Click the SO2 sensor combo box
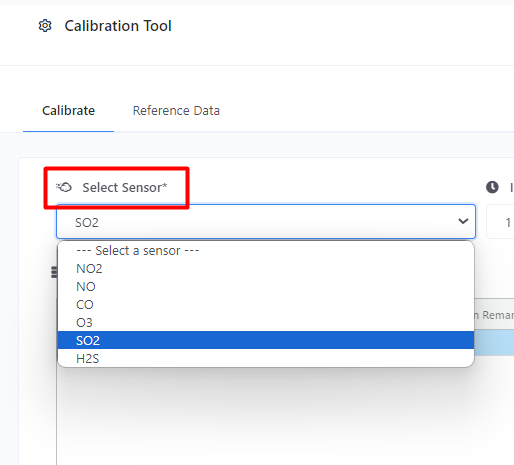 pos(266,222)
